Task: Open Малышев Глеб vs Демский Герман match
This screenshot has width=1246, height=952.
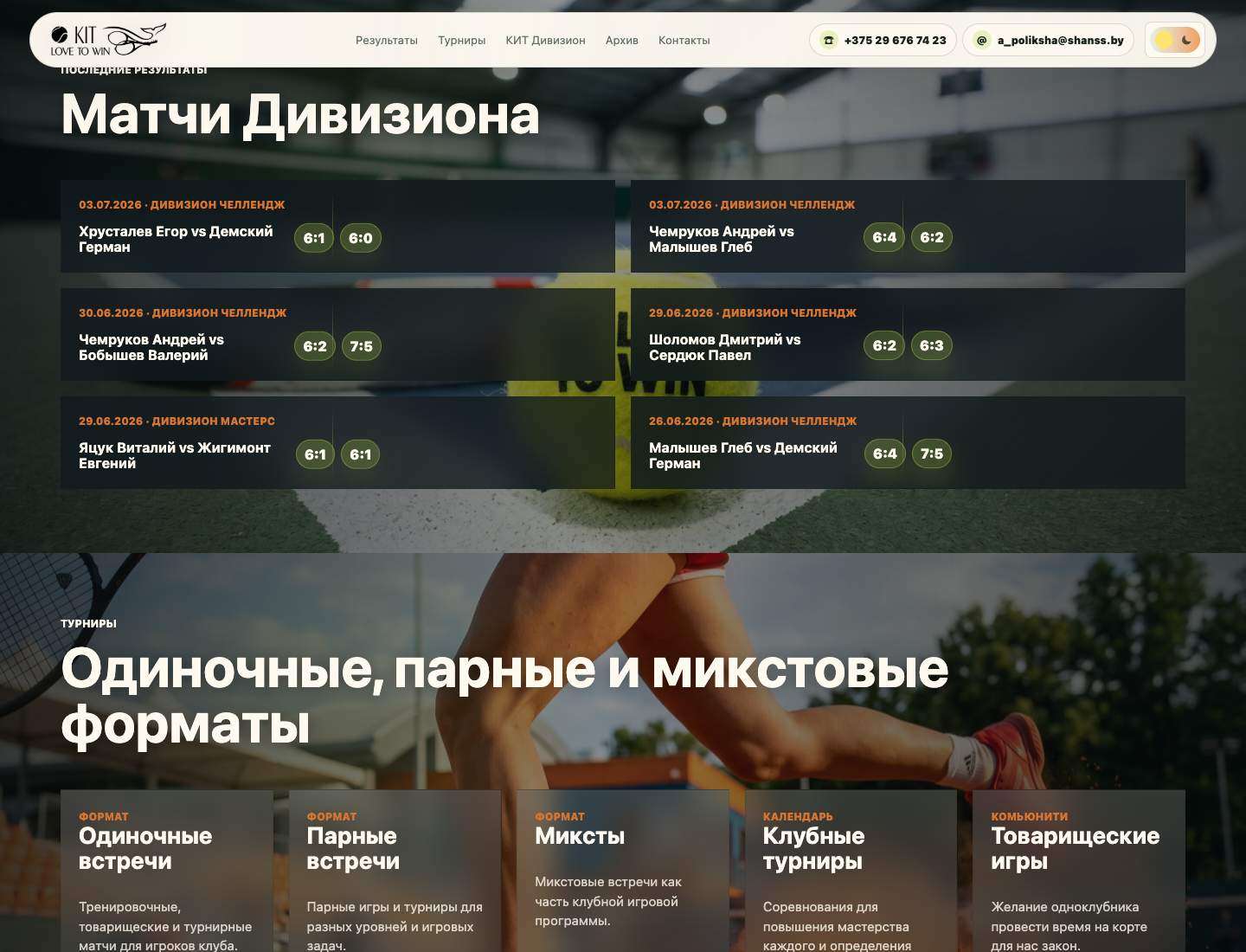Action: pos(908,443)
